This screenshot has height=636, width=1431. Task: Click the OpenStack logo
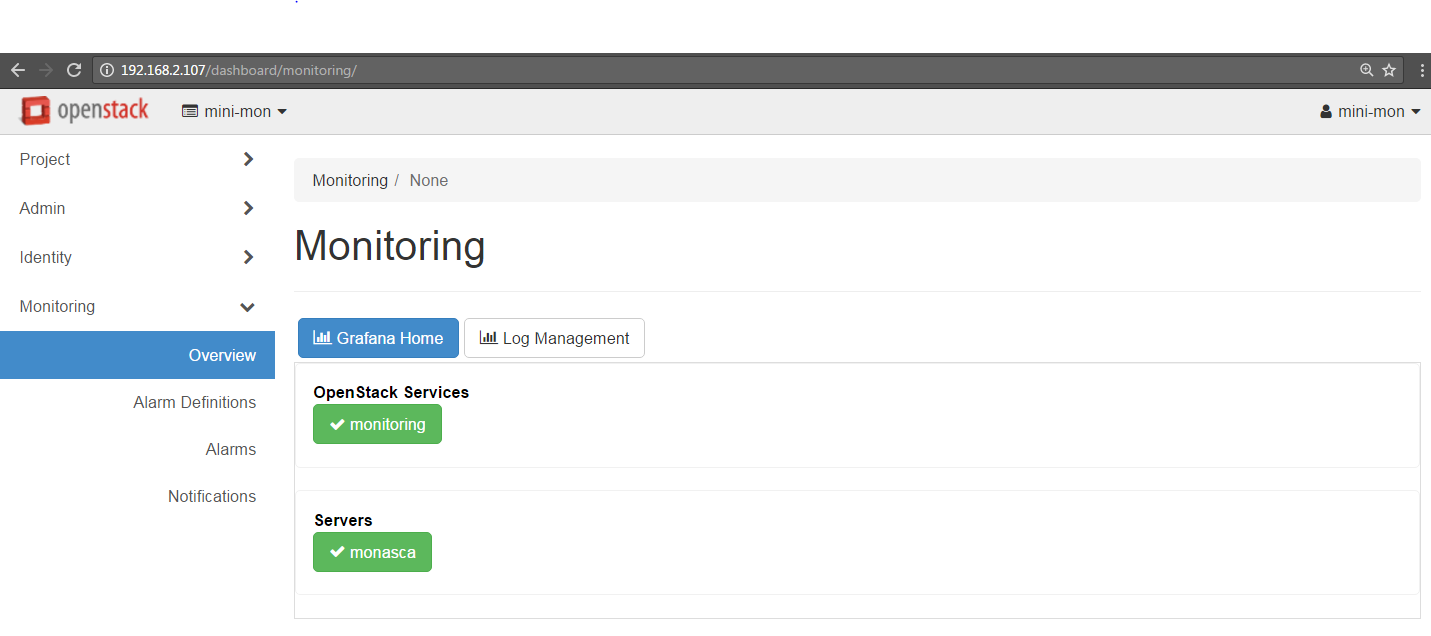[x=85, y=111]
